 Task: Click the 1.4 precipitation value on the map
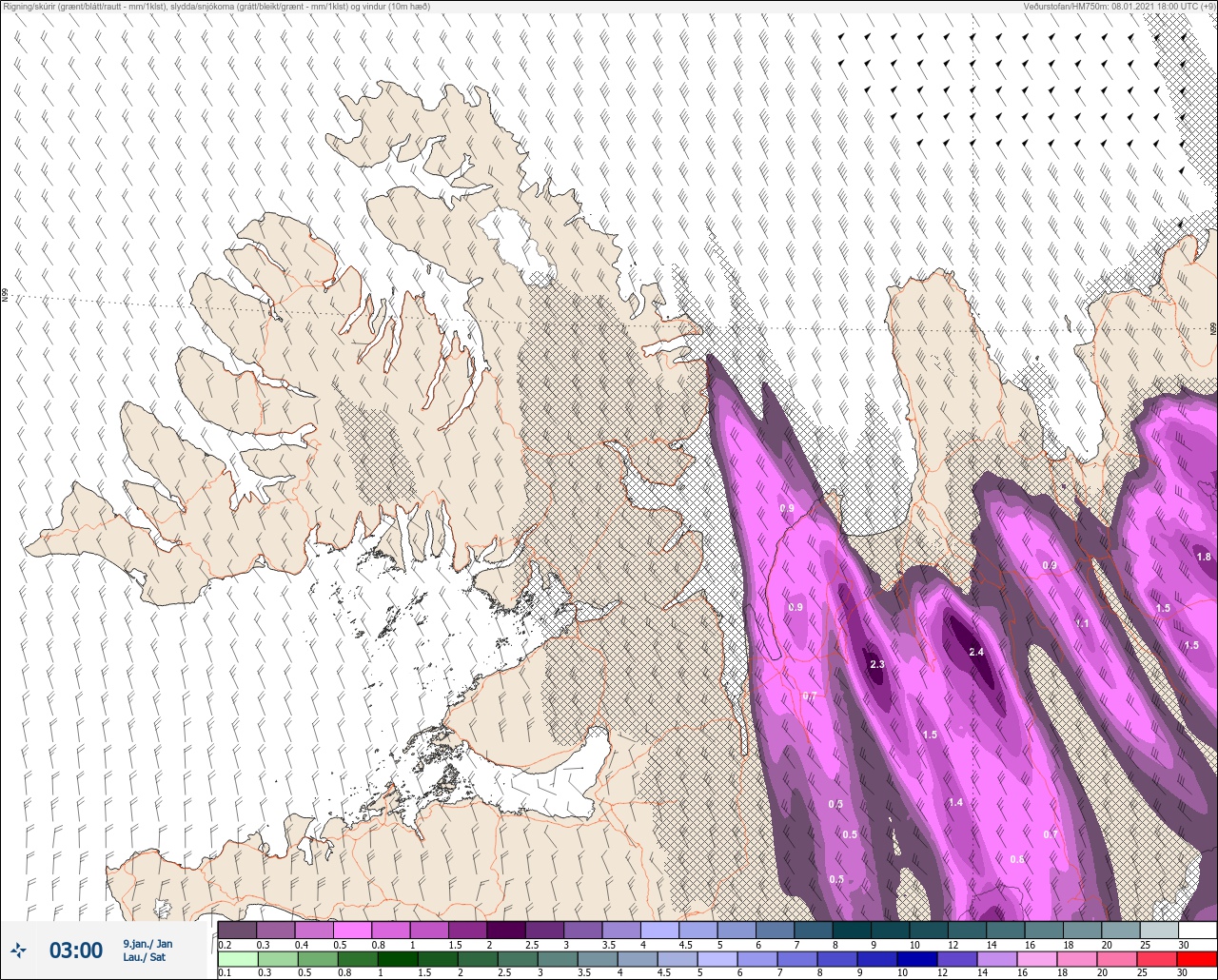coord(955,803)
